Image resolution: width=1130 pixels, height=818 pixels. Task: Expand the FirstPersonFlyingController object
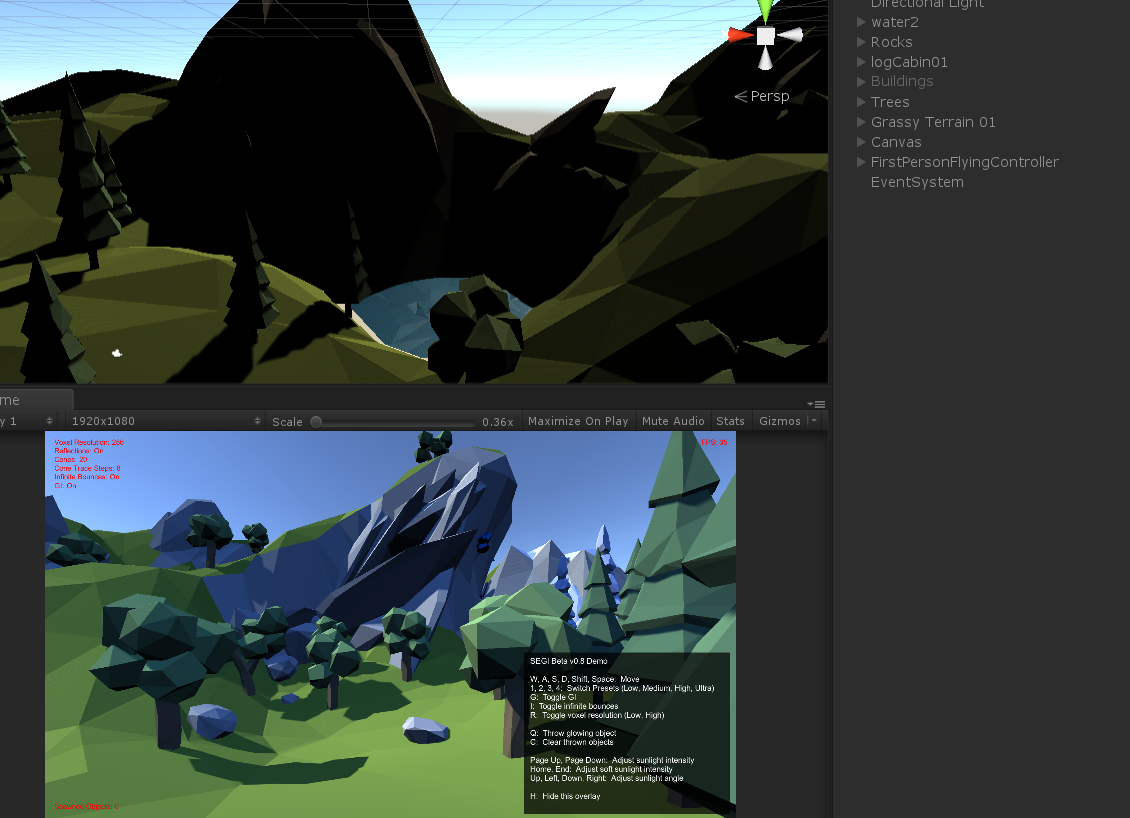860,162
